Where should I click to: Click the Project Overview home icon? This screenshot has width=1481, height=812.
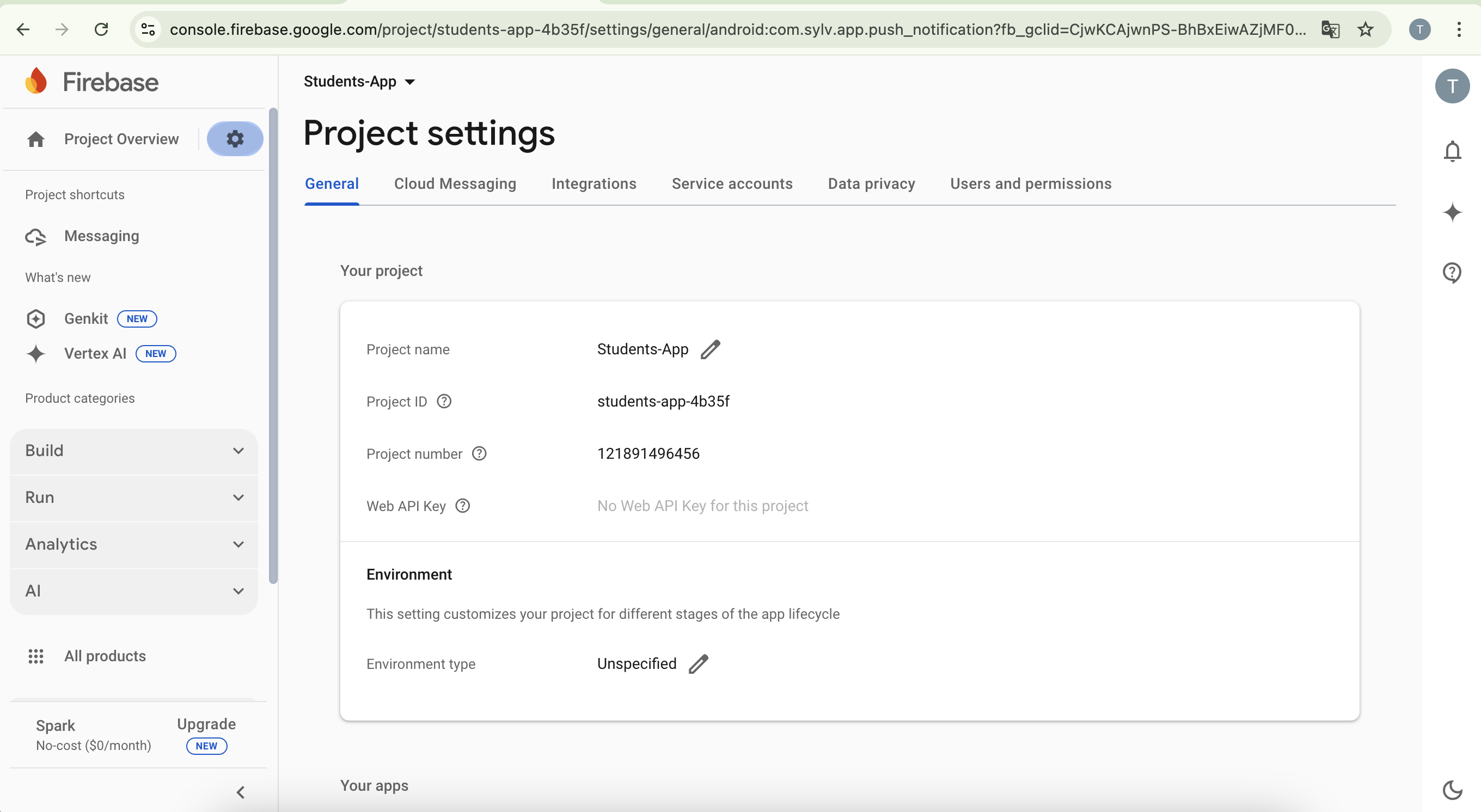pyautogui.click(x=35, y=139)
